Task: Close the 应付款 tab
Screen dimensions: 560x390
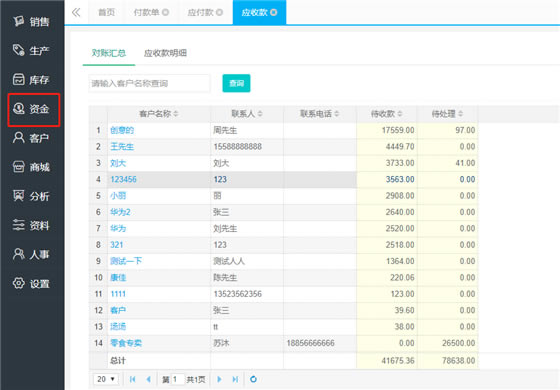Action: [x=219, y=12]
